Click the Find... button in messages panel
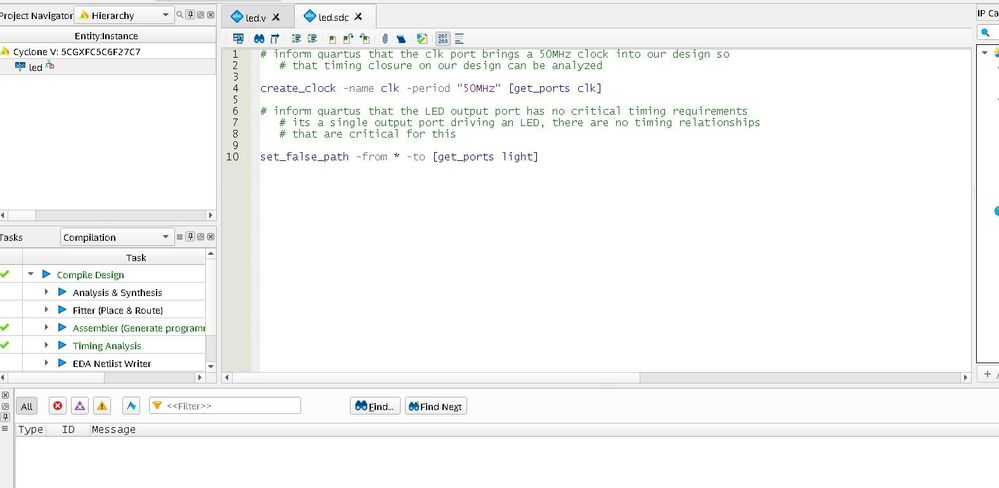This screenshot has width=999, height=488. (376, 406)
